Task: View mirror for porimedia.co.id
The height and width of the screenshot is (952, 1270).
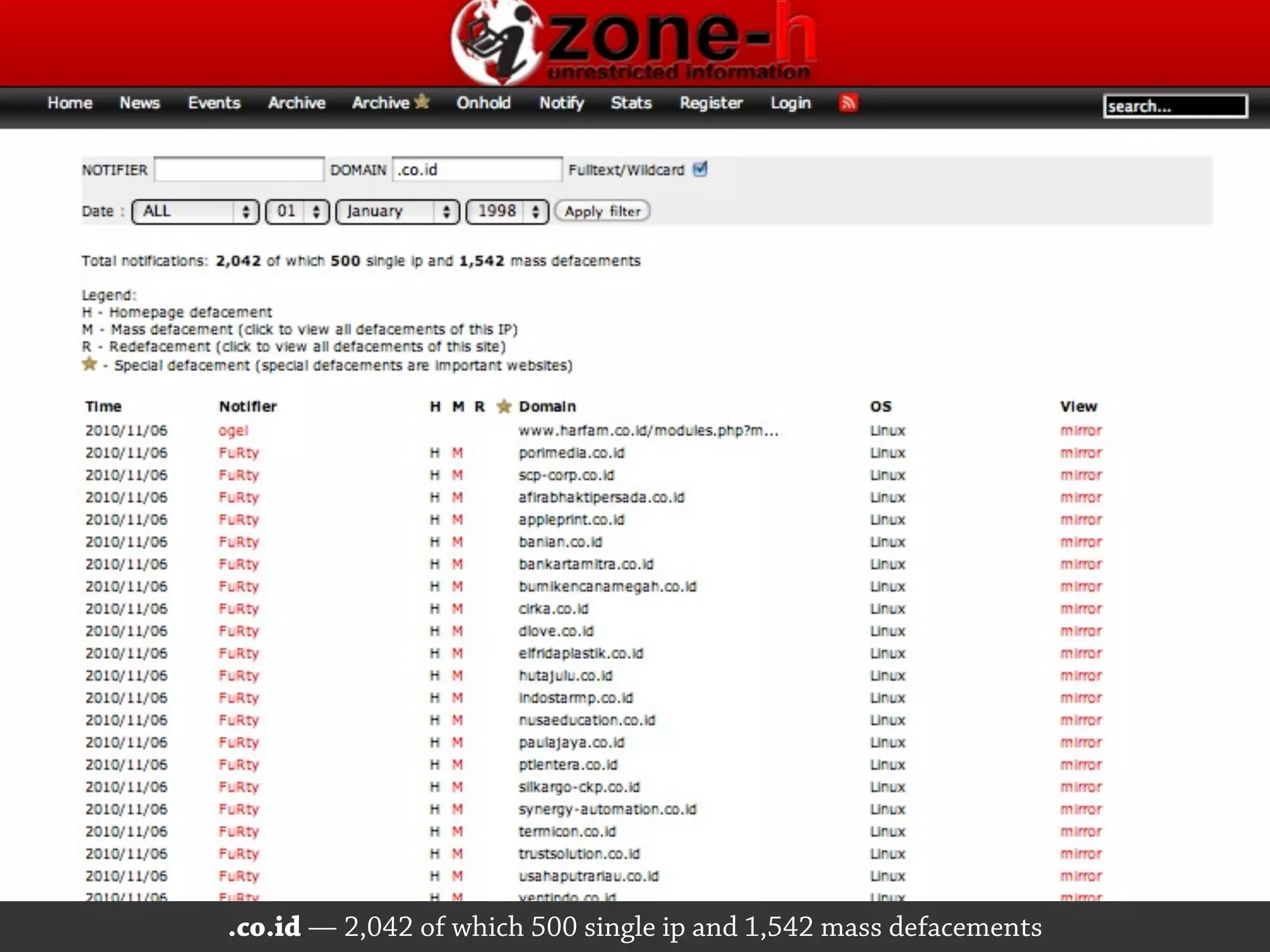Action: coord(1081,453)
